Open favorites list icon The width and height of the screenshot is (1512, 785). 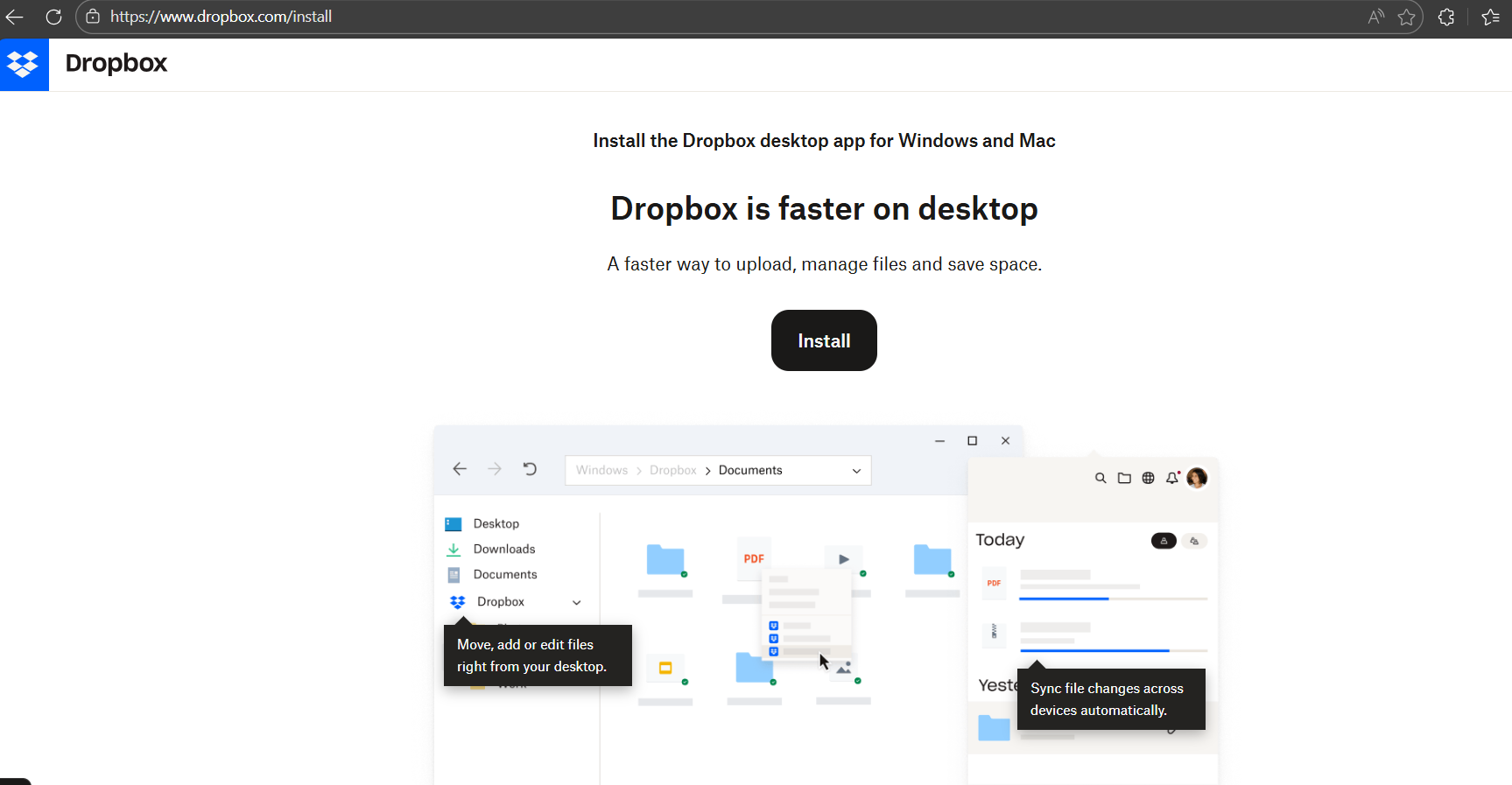click(x=1490, y=17)
